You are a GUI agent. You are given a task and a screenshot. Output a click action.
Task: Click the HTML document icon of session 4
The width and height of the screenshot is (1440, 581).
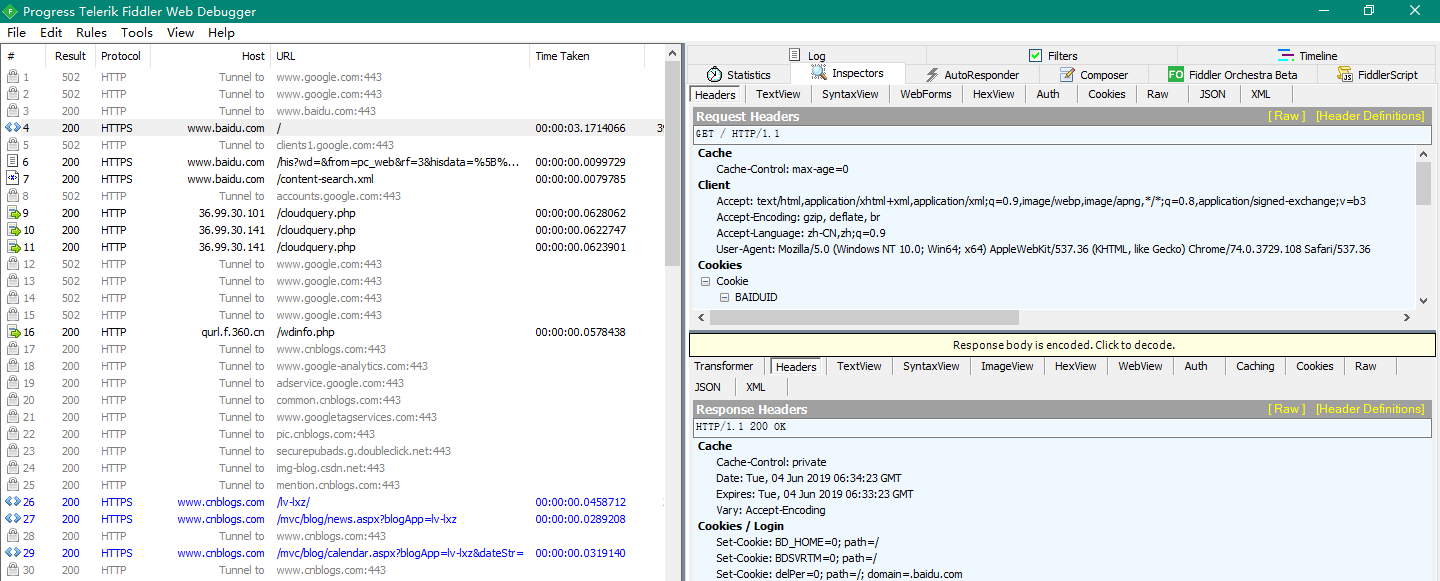tap(12, 128)
